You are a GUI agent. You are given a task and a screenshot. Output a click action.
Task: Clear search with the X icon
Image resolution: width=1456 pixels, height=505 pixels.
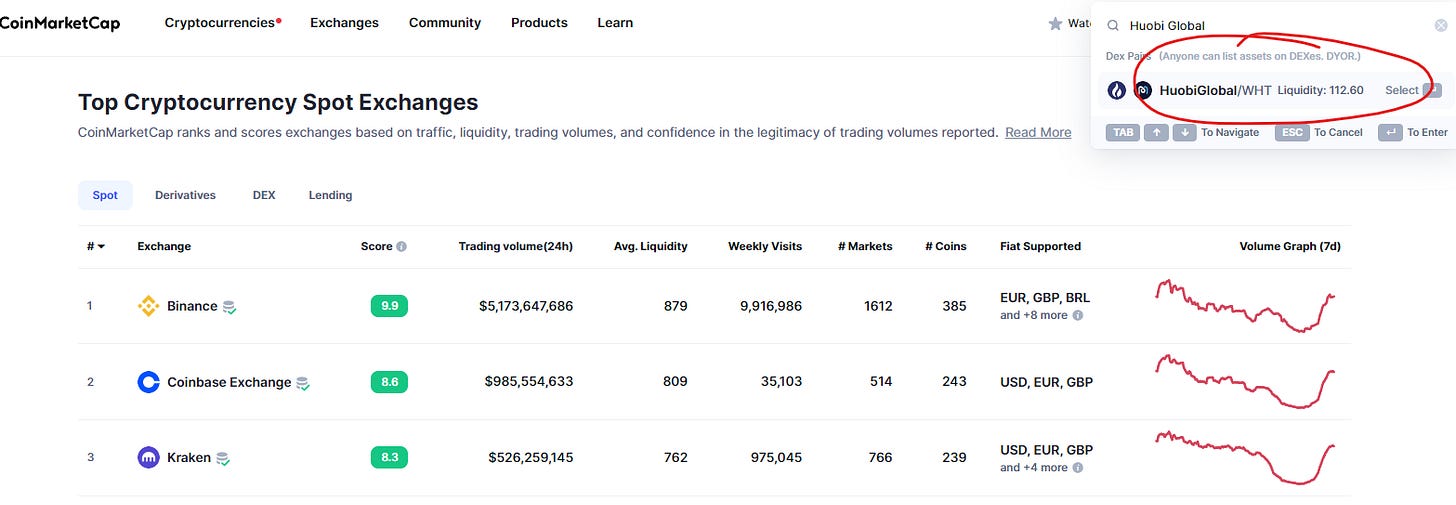1441,26
